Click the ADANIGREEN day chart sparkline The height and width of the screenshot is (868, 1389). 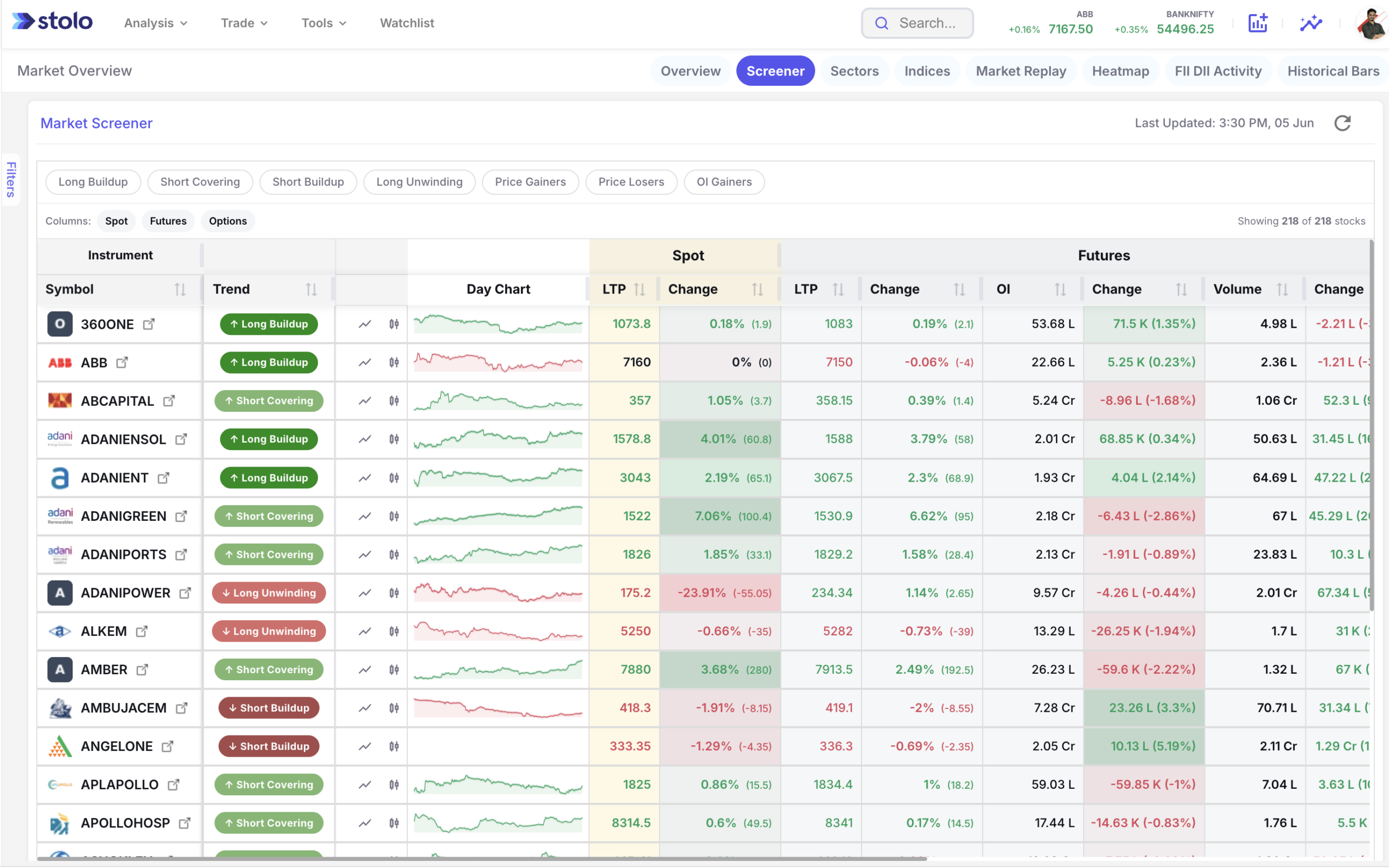(498, 516)
